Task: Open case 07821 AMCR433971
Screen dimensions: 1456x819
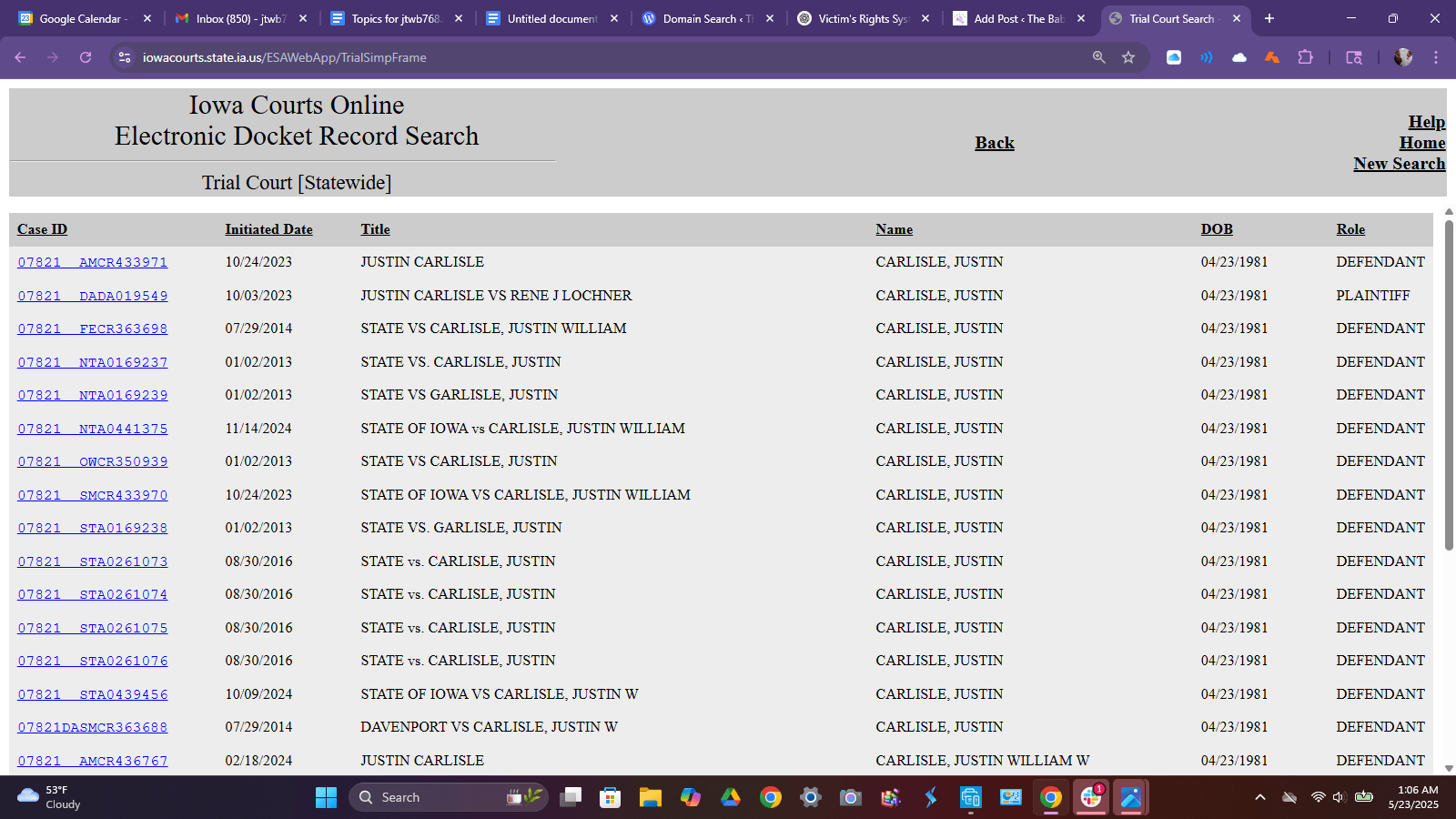Action: pyautogui.click(x=93, y=262)
